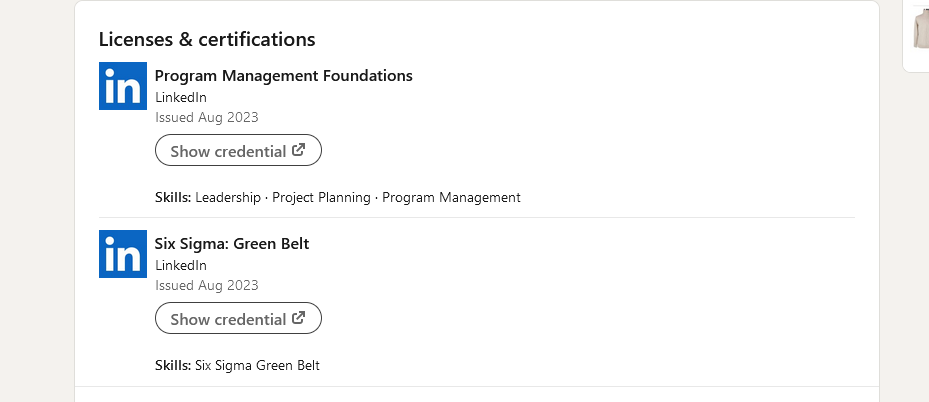Click LinkedIn logo beside Six Sigma: Green Belt

(123, 254)
